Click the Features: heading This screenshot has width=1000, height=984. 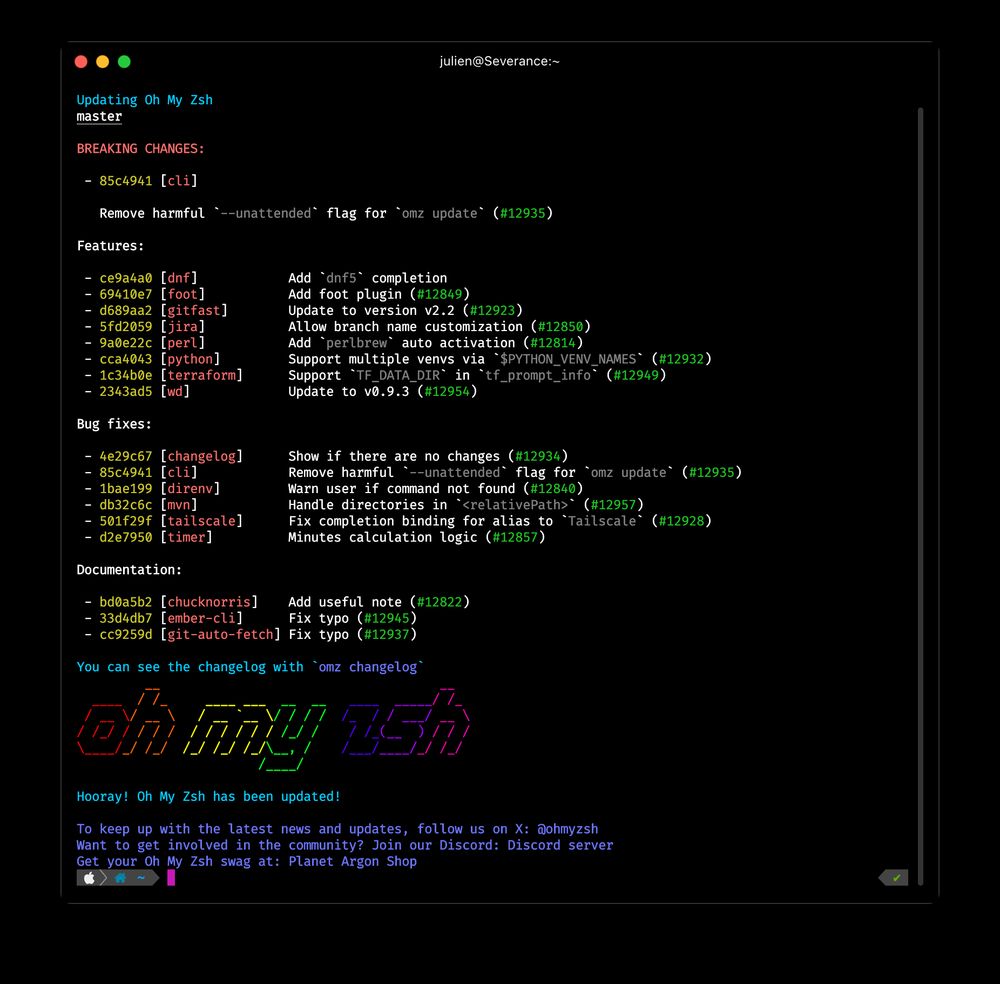click(110, 246)
